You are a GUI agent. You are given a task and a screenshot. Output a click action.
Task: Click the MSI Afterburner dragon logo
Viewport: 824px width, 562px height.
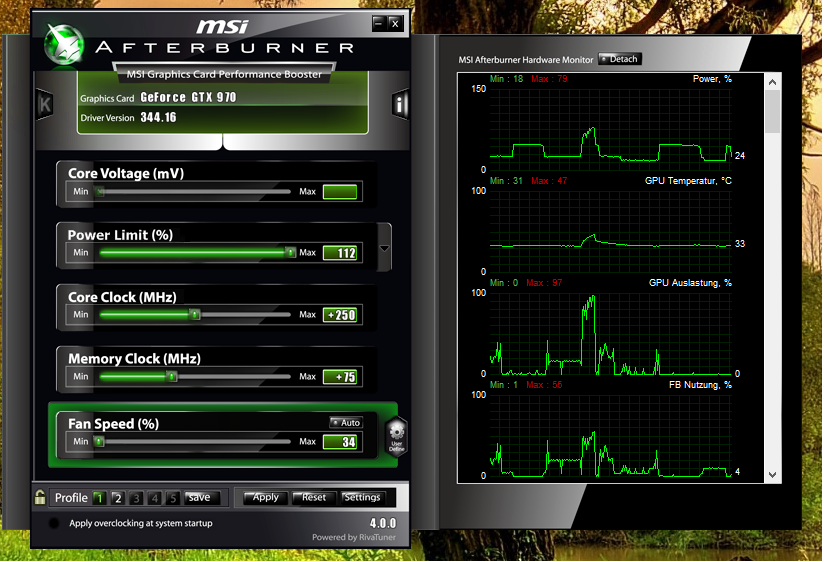(x=64, y=46)
